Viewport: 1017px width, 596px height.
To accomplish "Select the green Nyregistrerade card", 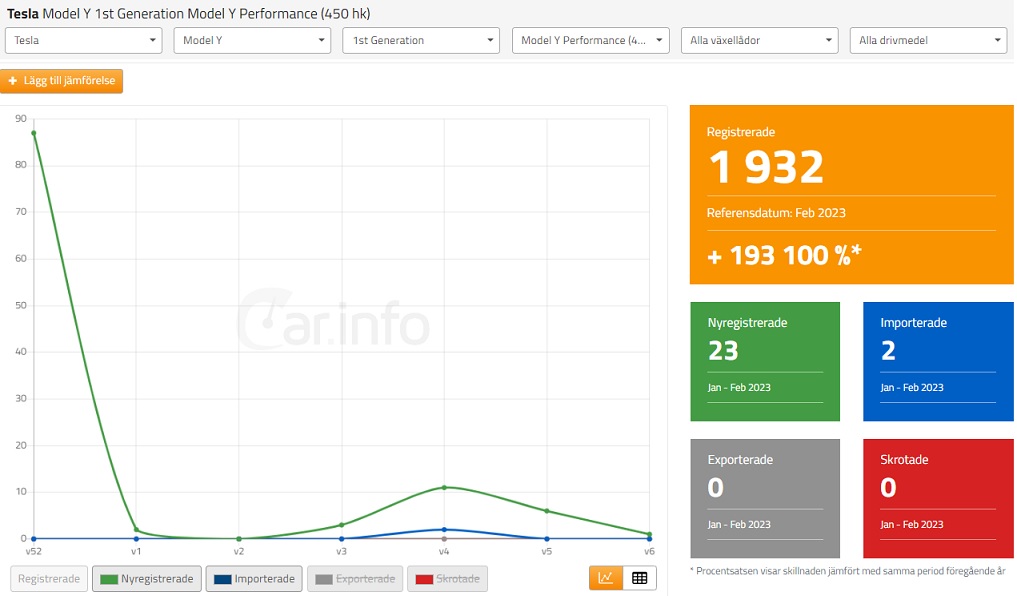I will coord(765,362).
